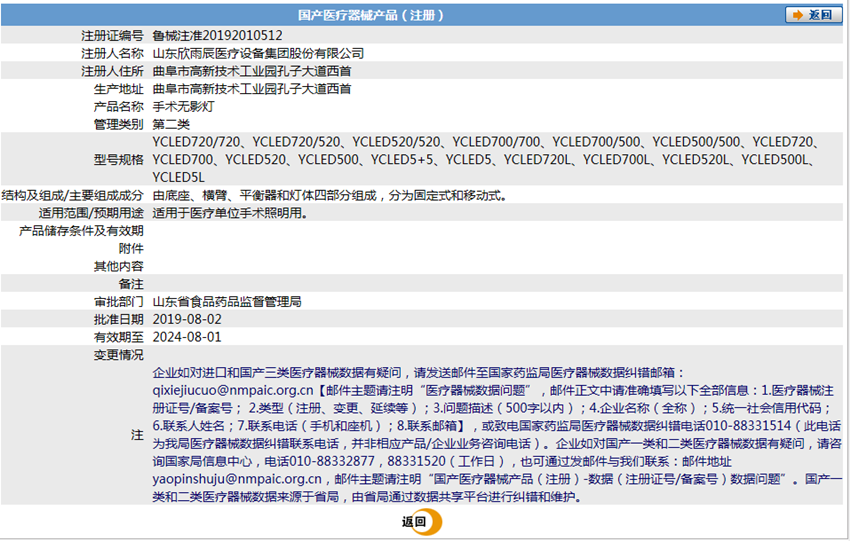Viewport: 850px width, 541px height.
Task: Select the registration number 鲁械注准20192010512
Action: tap(217, 36)
